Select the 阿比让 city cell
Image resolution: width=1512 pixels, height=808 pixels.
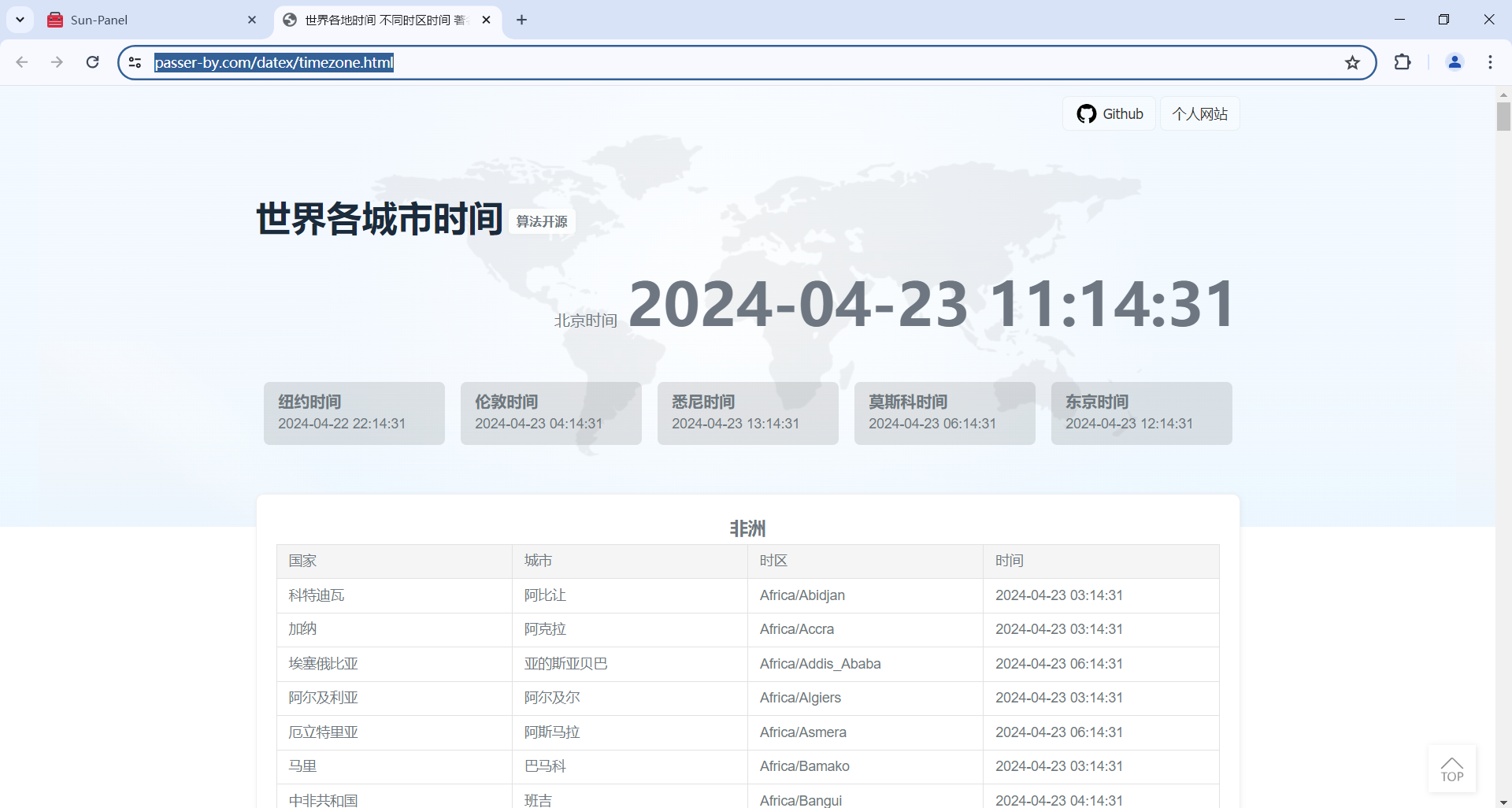(630, 595)
